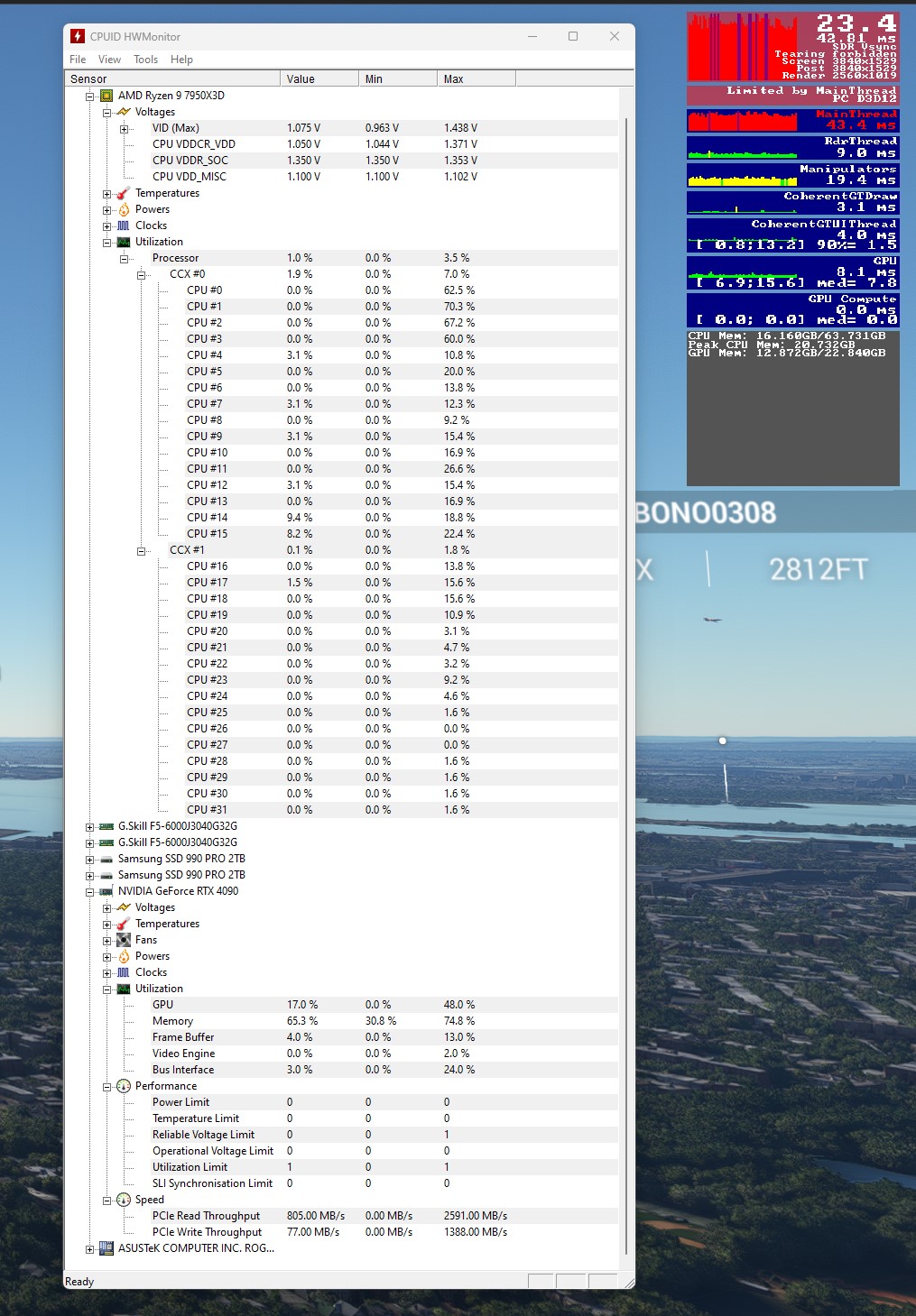The image size is (916, 1316).
Task: Click the CPU Voltages lightning icon
Action: [124, 112]
